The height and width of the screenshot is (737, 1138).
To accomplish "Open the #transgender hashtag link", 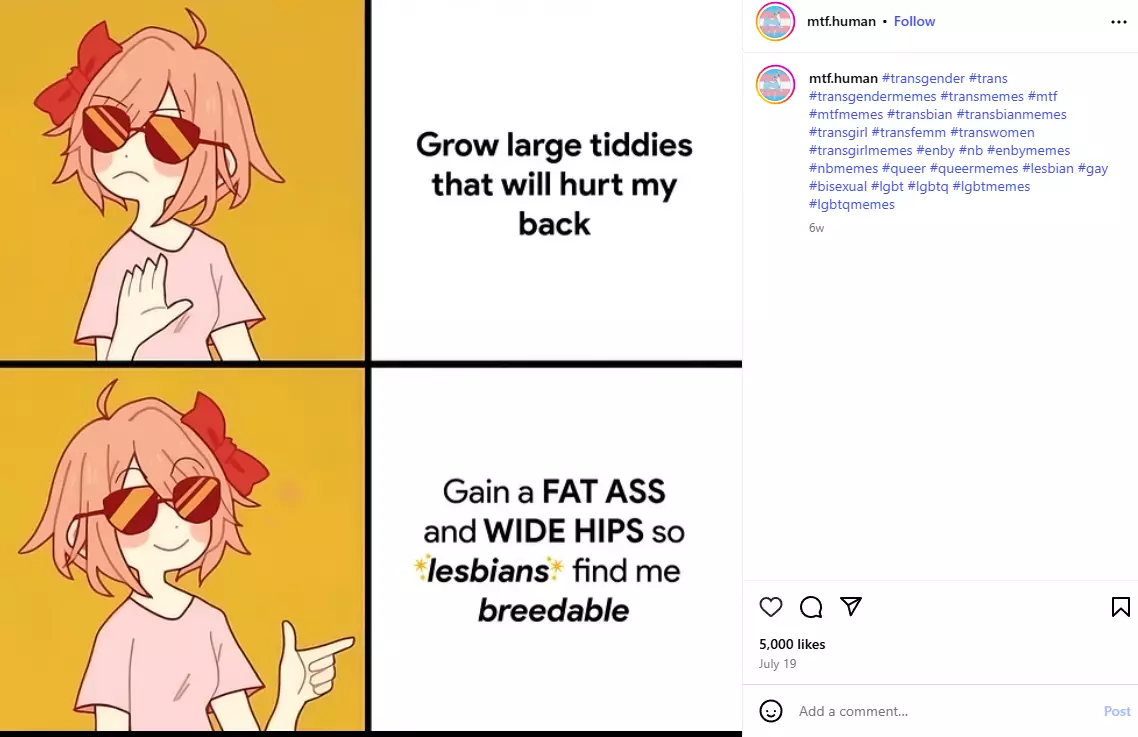I will point(923,78).
